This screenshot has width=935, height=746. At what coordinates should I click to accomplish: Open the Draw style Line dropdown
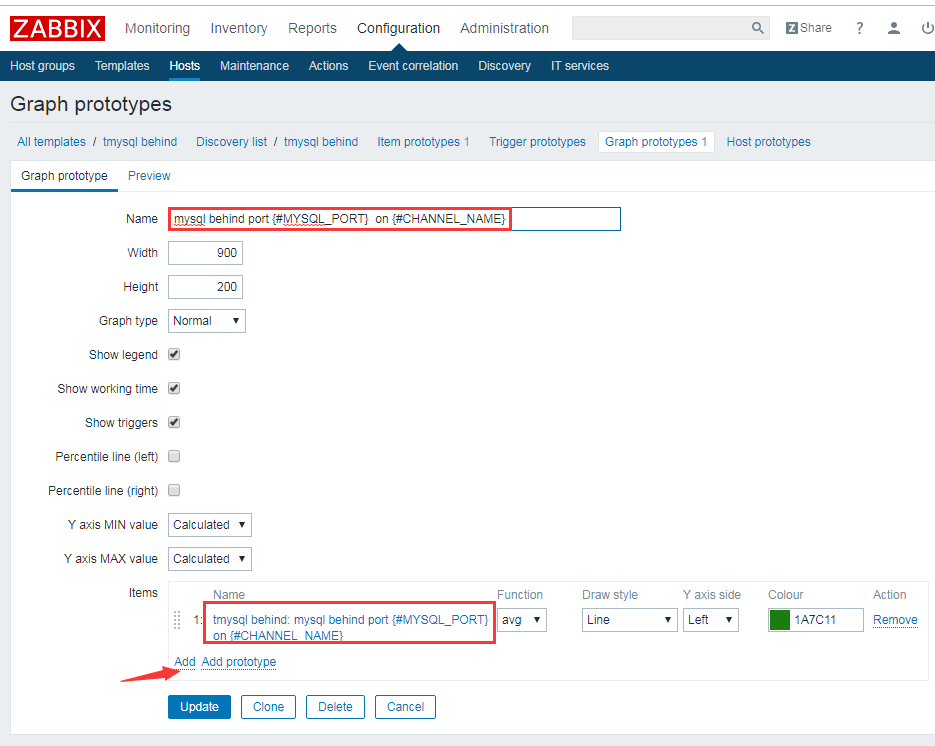point(630,620)
